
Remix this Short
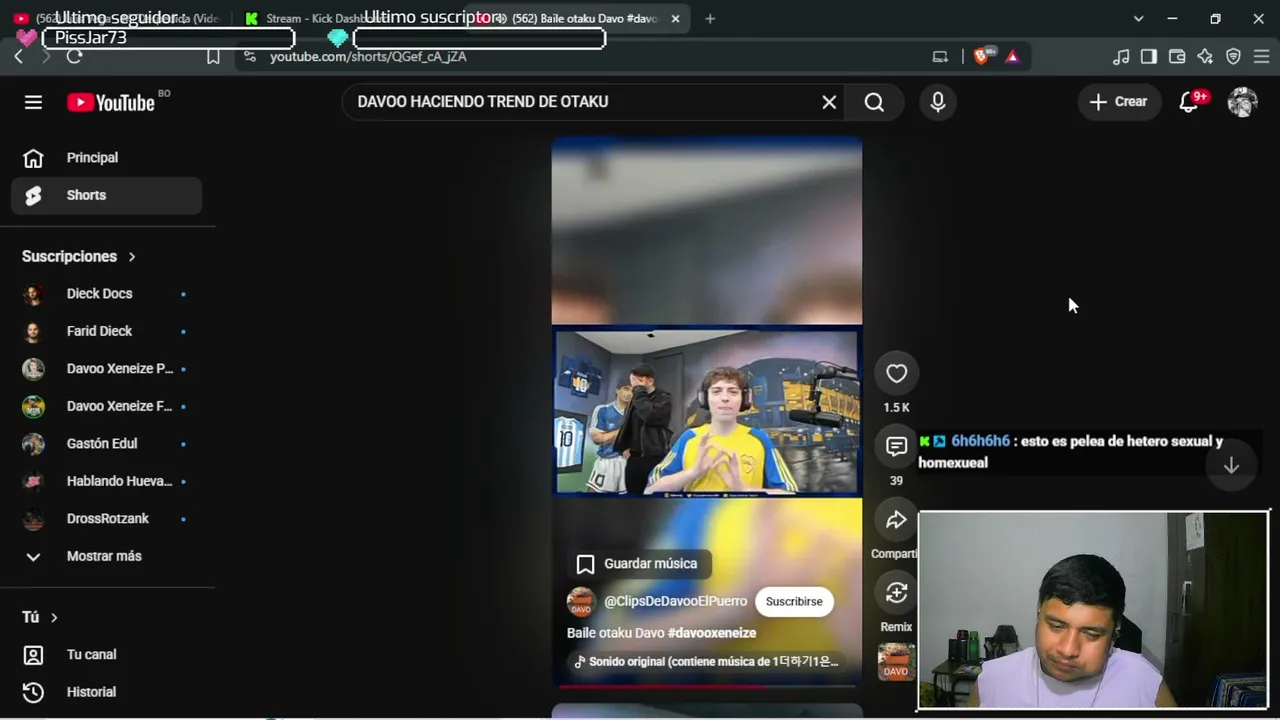896,593
